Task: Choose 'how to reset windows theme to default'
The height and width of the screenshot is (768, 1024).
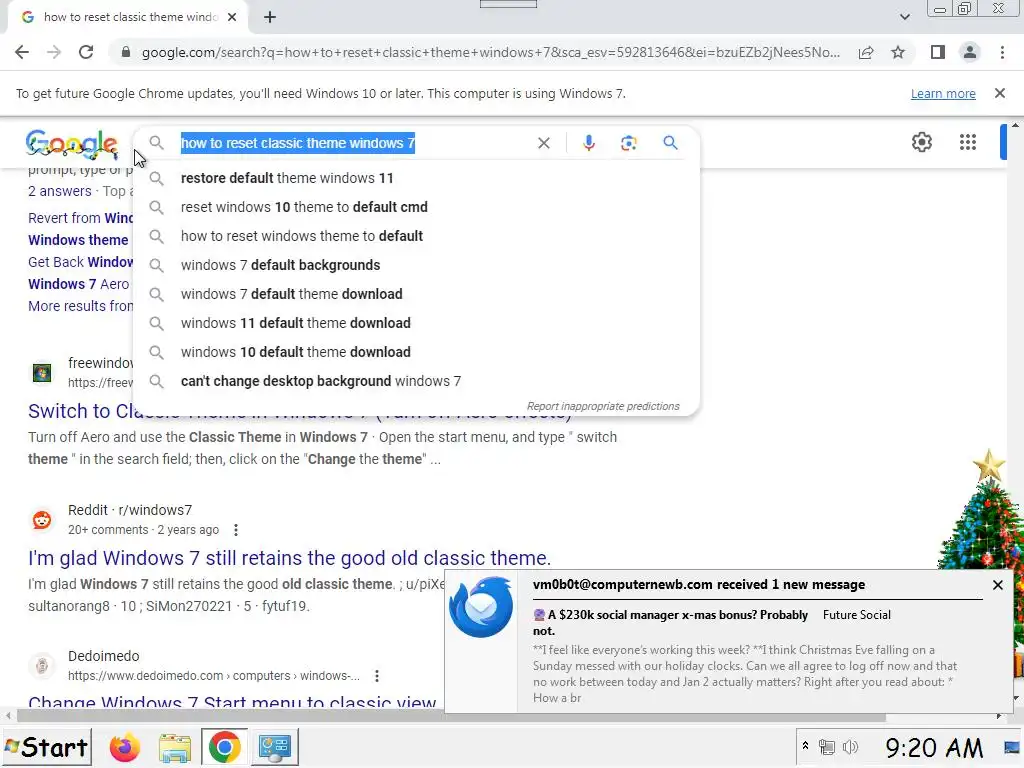Action: tap(417, 236)
